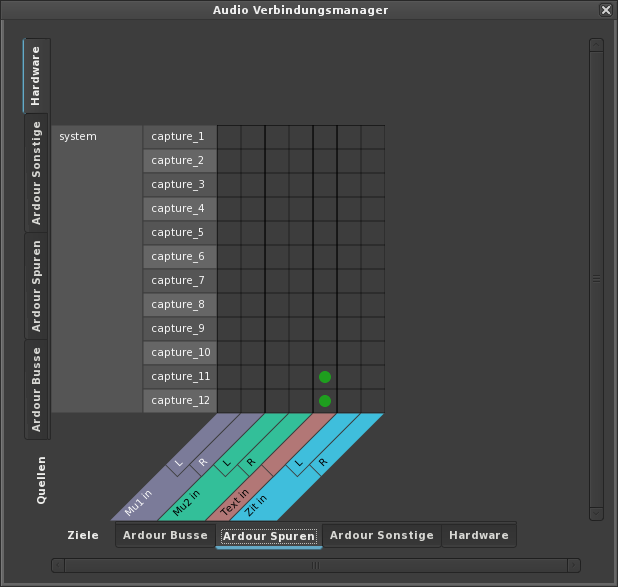Switch to Hardware destinations tab at bottom
The image size is (618, 587).
pyautogui.click(x=479, y=535)
